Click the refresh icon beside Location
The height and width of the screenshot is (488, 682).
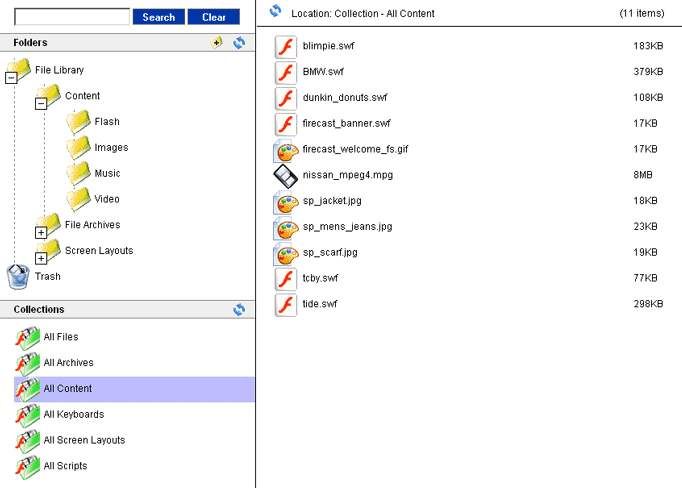(x=276, y=12)
